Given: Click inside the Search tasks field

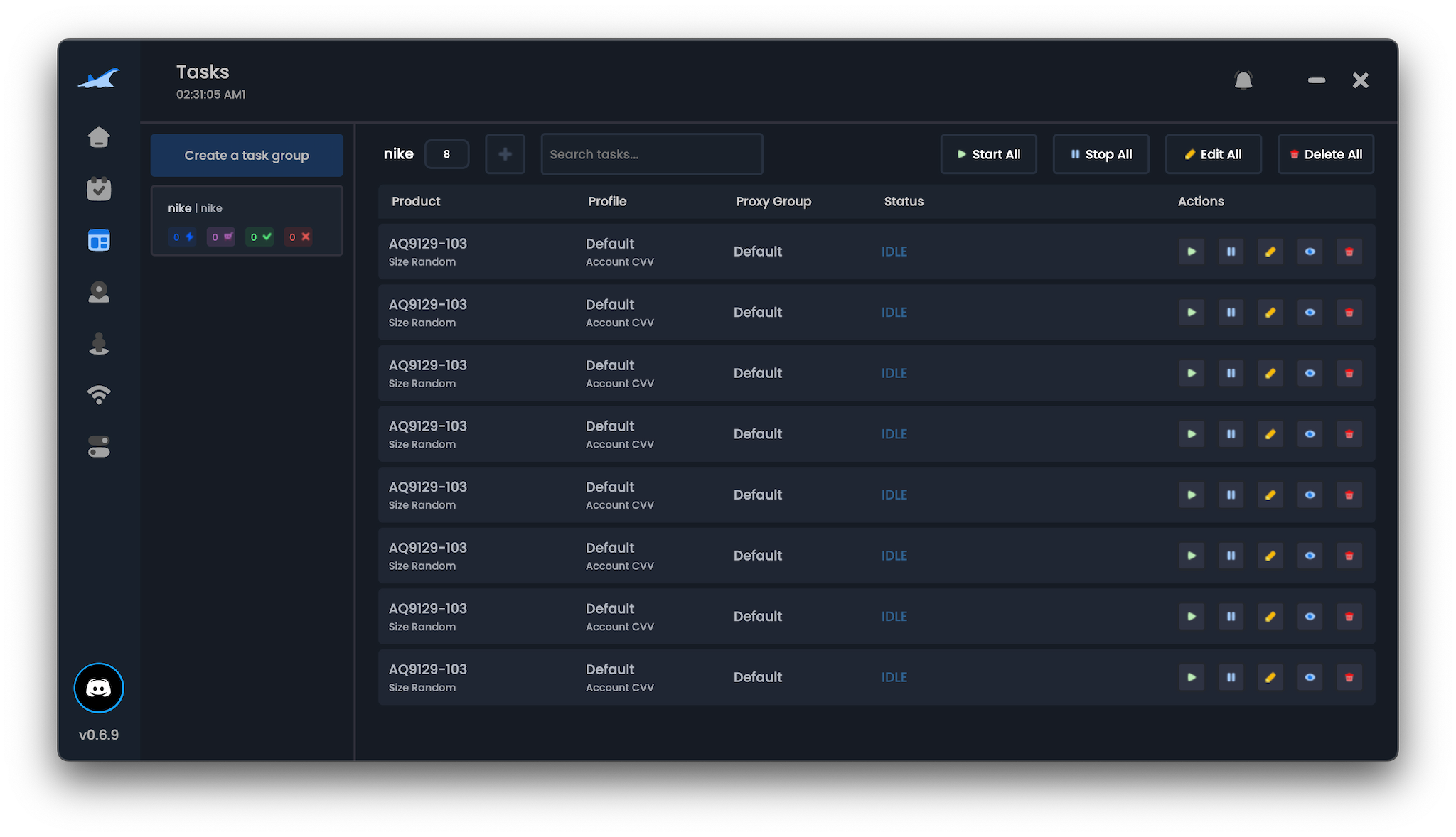Looking at the screenshot, I should tap(651, 154).
